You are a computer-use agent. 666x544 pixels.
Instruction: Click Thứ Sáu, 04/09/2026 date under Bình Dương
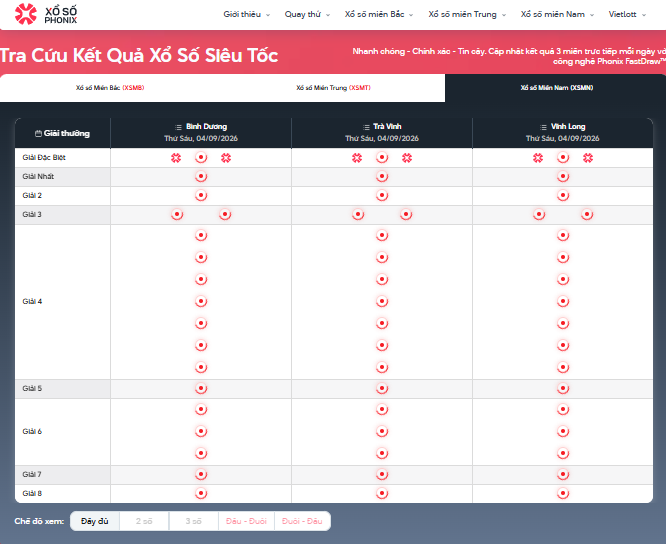click(201, 138)
